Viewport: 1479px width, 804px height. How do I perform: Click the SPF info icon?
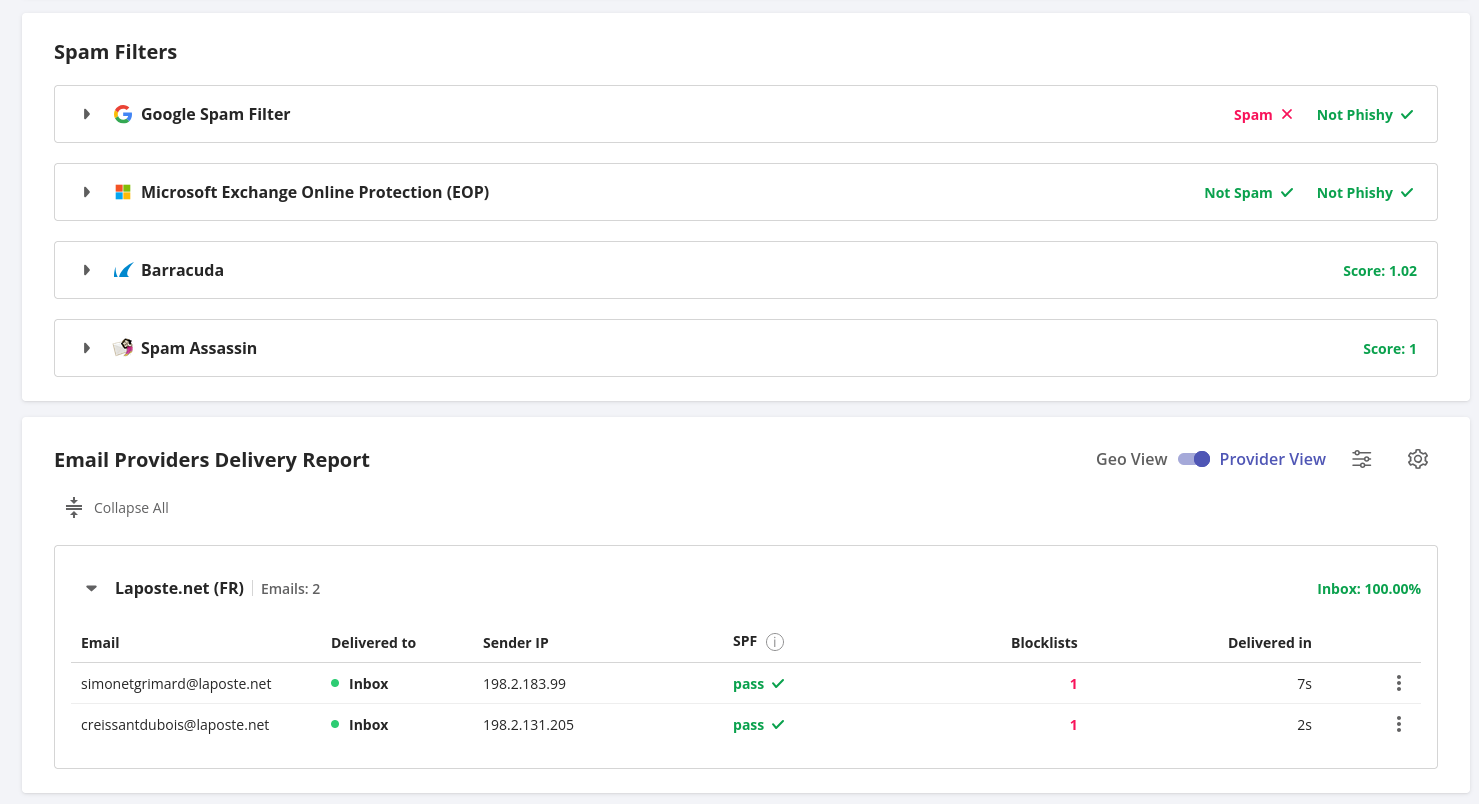[775, 642]
